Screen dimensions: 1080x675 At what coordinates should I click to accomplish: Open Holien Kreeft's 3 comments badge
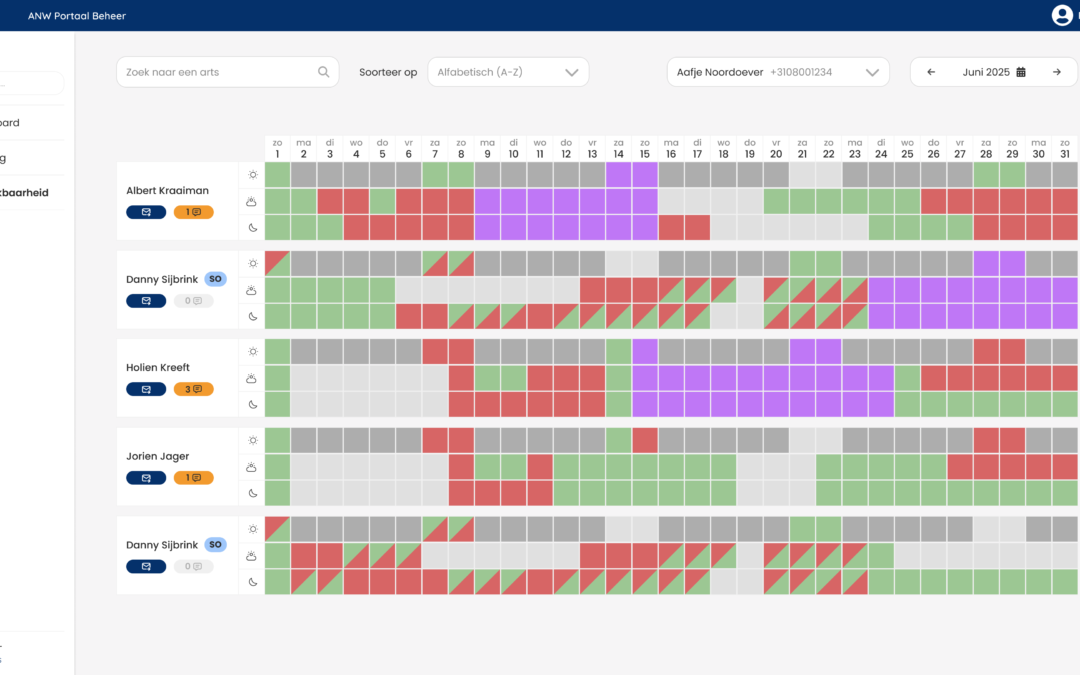[194, 389]
